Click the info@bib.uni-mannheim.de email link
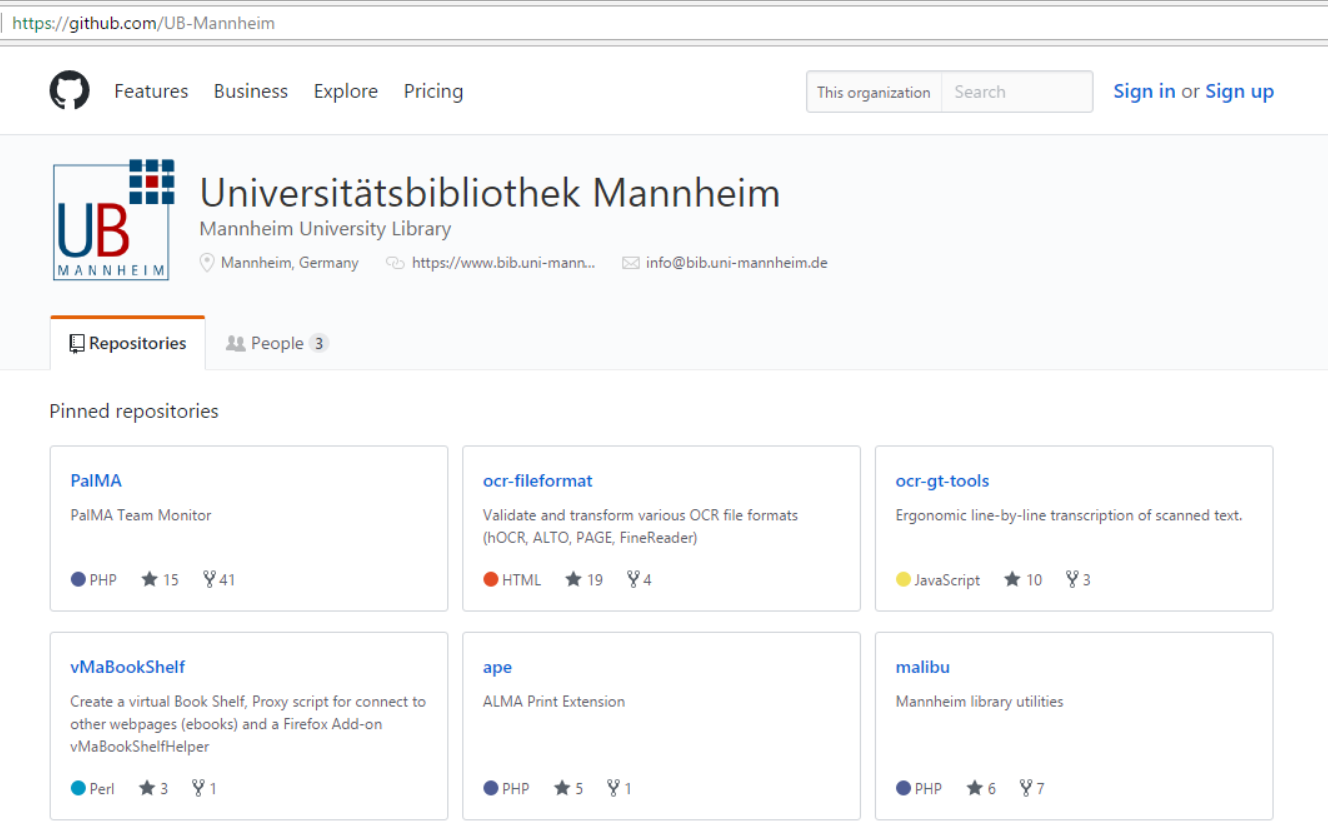The image size is (1328, 839). point(737,263)
